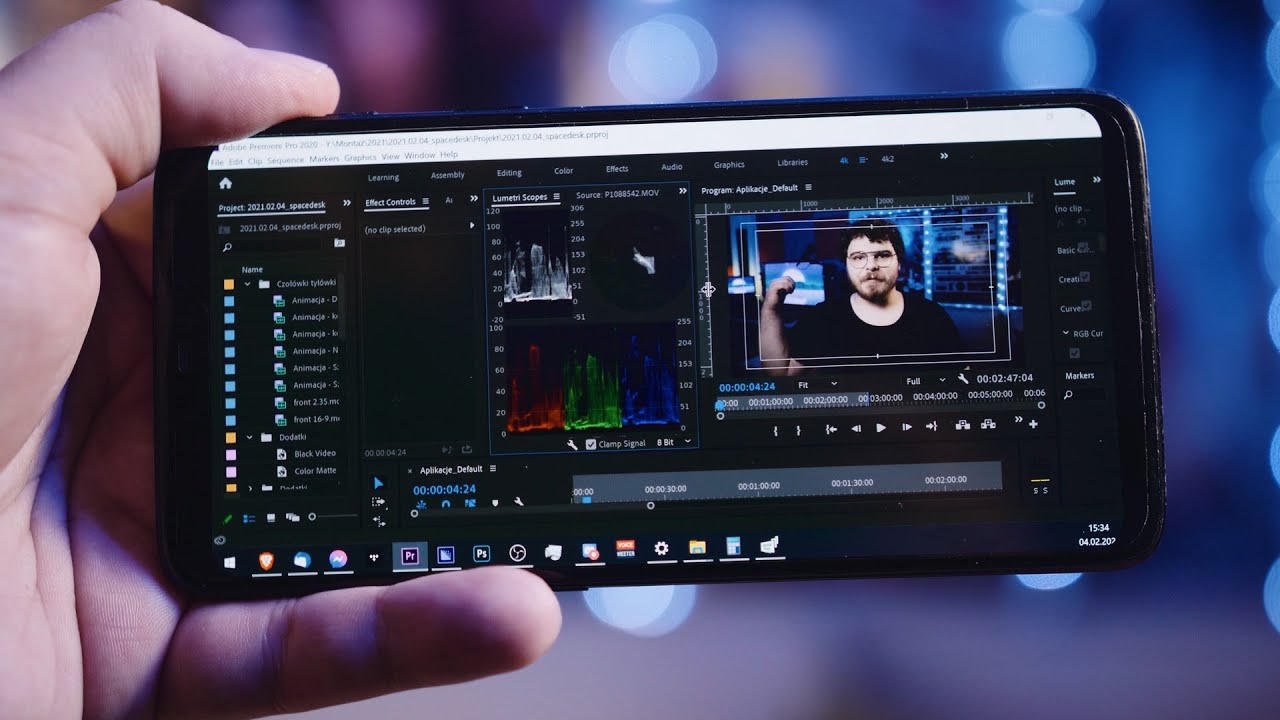Go to the Premiere Pro Home screen icon

(x=225, y=183)
